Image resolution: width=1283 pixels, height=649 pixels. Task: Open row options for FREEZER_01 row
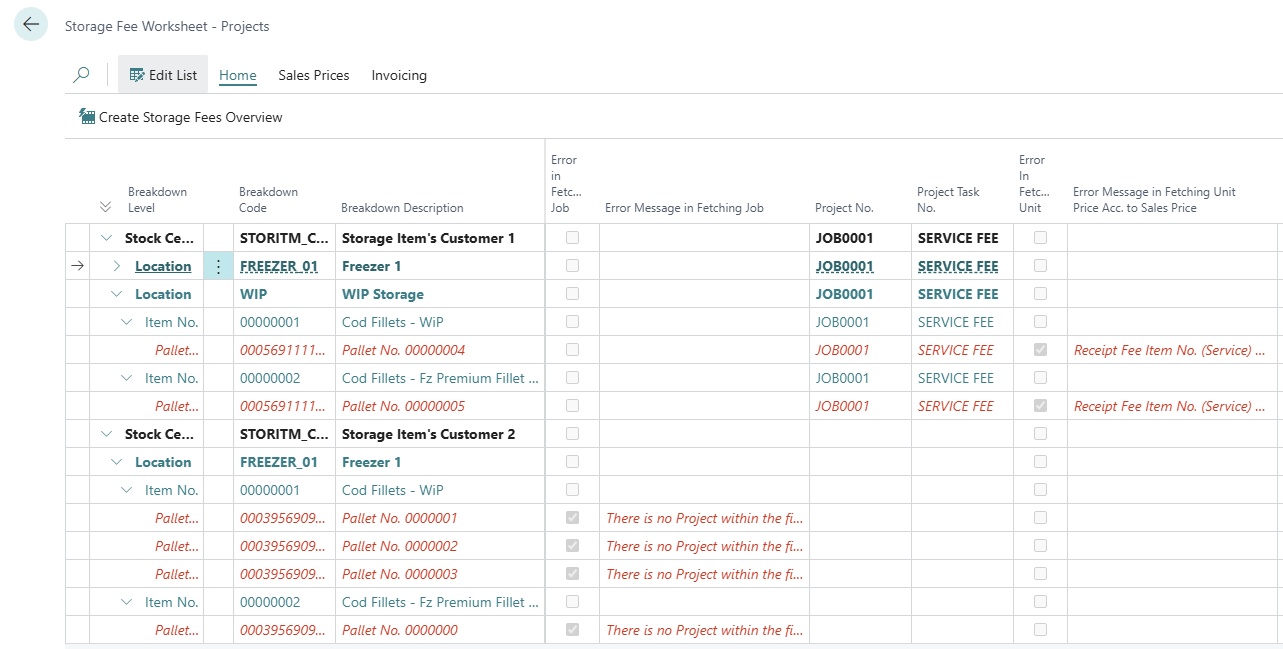pyautogui.click(x=219, y=266)
